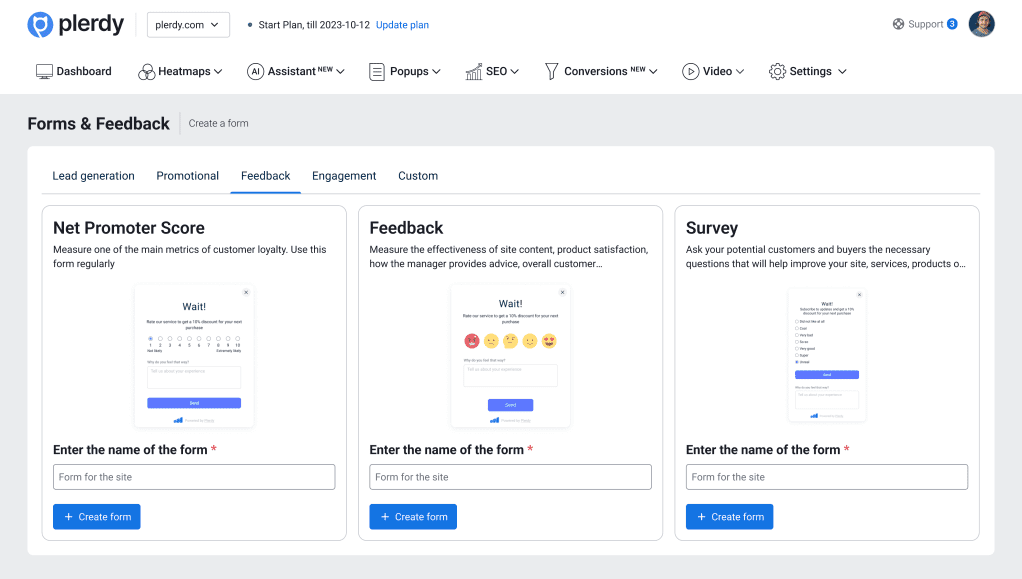1022x579 pixels.
Task: Select the AI Assistant icon
Action: 256,71
